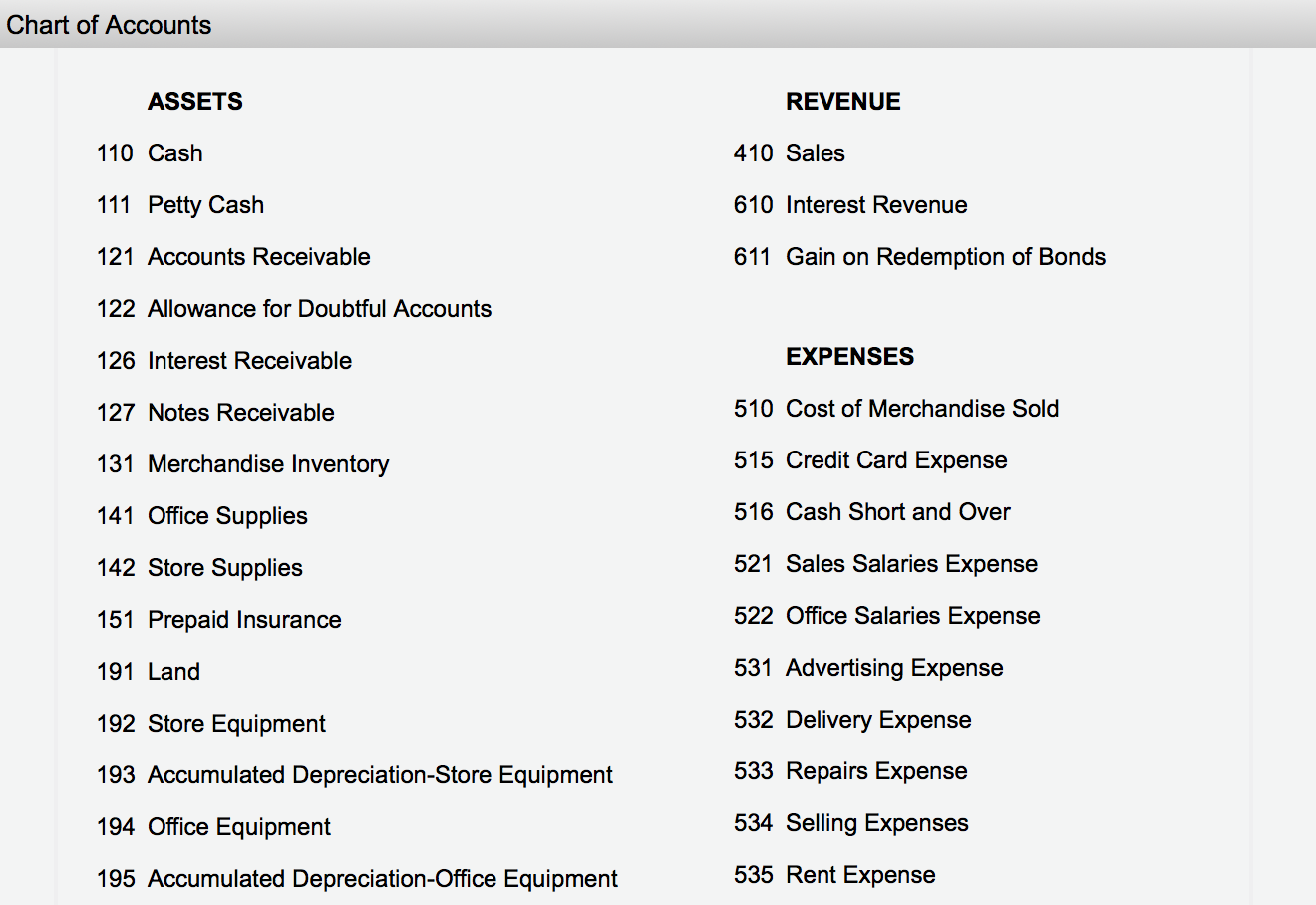
Task: Click the 111 Petty Cash row
Action: click(x=180, y=205)
